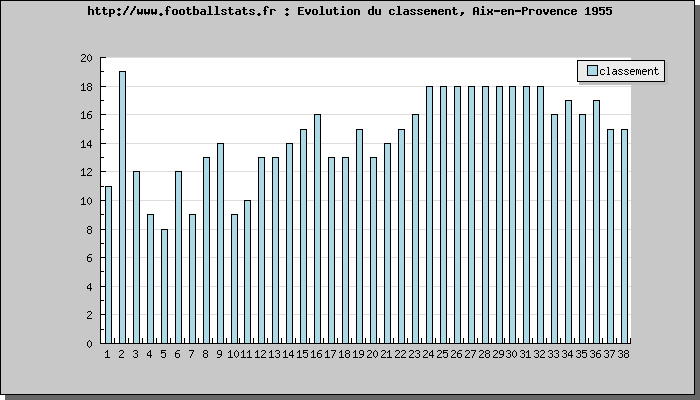Select the bar for matchday 10
This screenshot has width=700, height=400.
234,279
